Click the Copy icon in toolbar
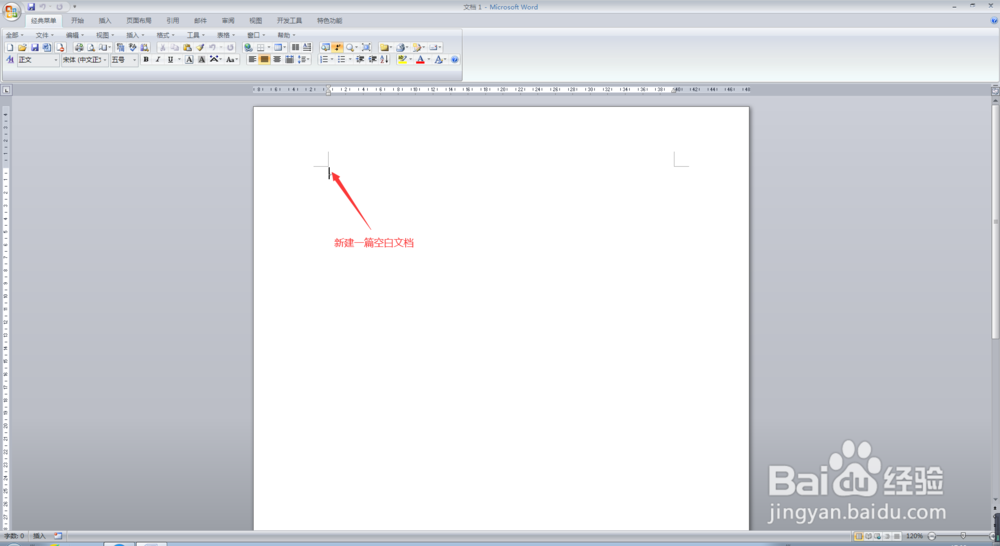Screen dimensions: 1000x546 pyautogui.click(x=174, y=47)
